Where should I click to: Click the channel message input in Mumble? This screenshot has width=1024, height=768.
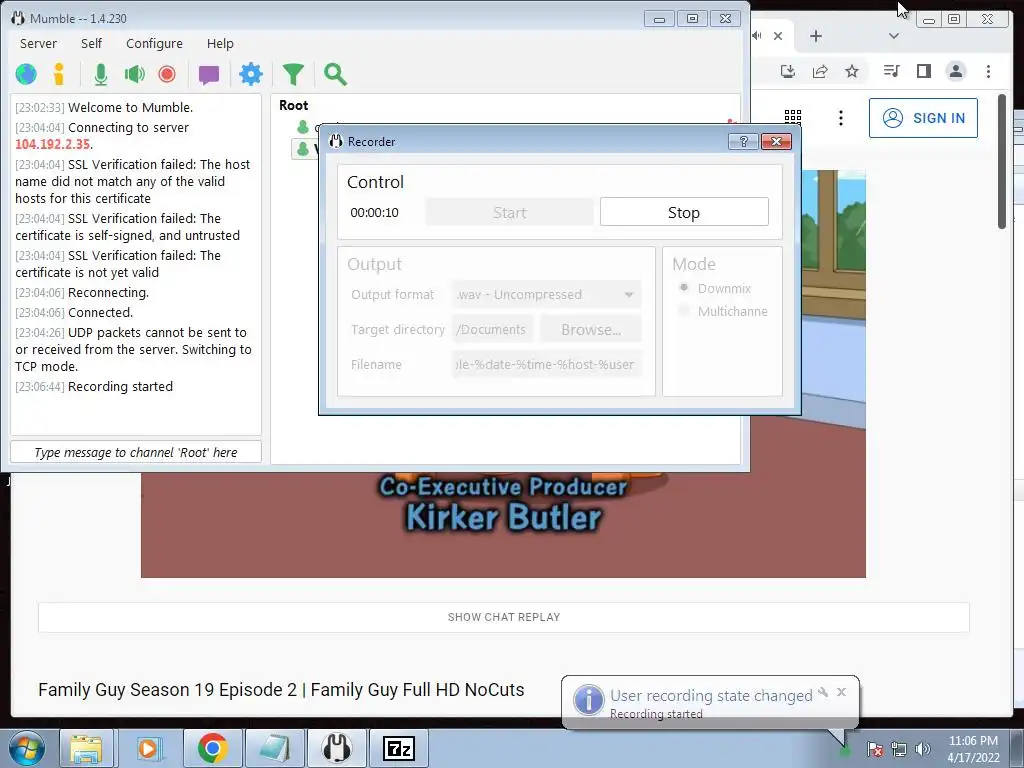pyautogui.click(x=136, y=453)
